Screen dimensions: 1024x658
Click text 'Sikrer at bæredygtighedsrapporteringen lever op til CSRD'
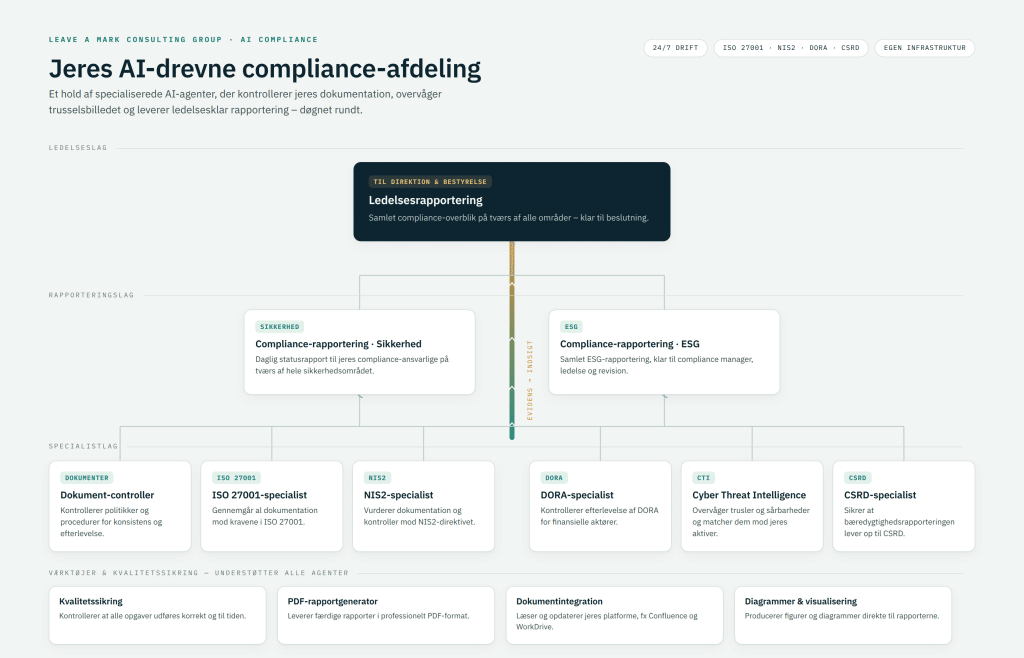[899, 522]
